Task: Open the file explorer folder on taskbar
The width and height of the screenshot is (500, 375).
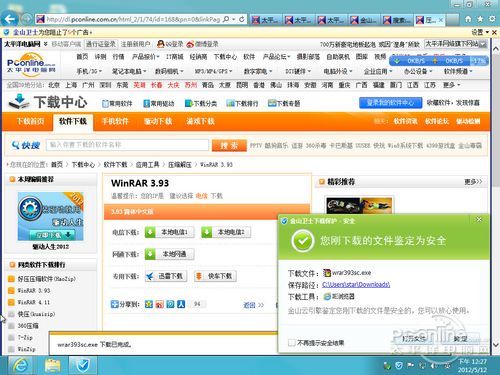Action: (x=52, y=366)
